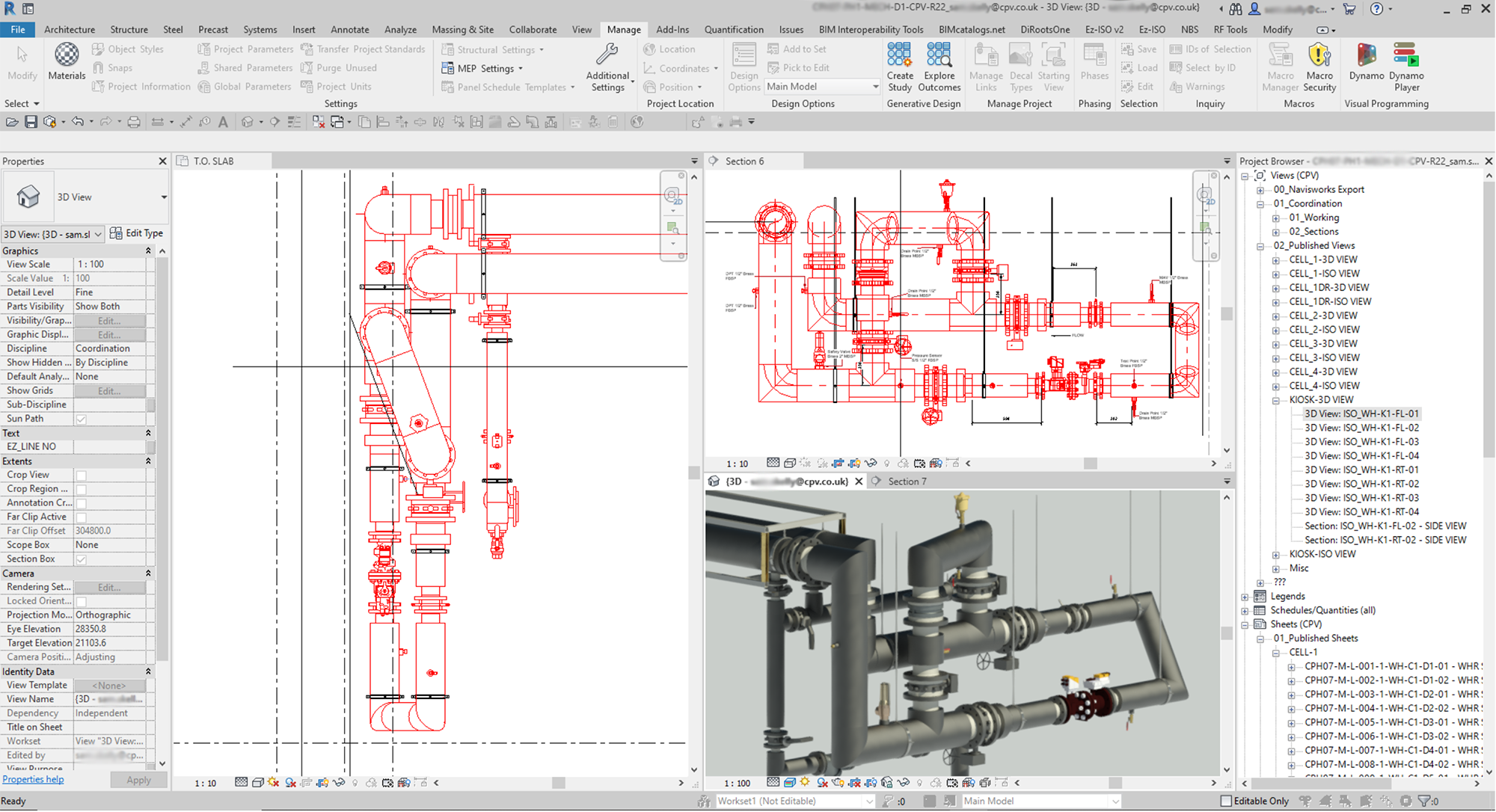Open Project Information dialog
Screen dimensions: 1496x812
141,87
